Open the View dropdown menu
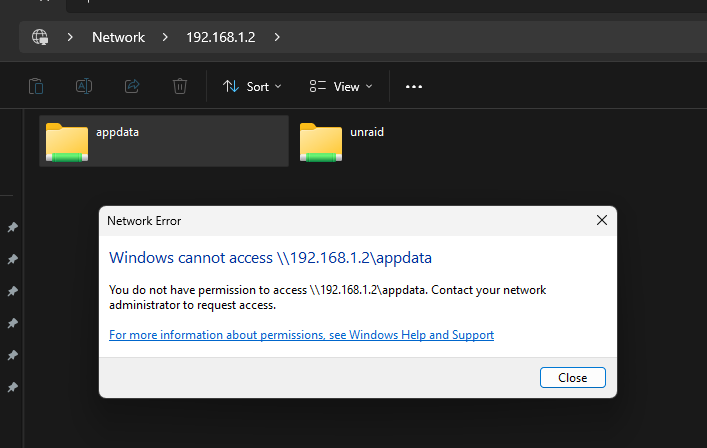This screenshot has width=707, height=448. click(x=341, y=86)
